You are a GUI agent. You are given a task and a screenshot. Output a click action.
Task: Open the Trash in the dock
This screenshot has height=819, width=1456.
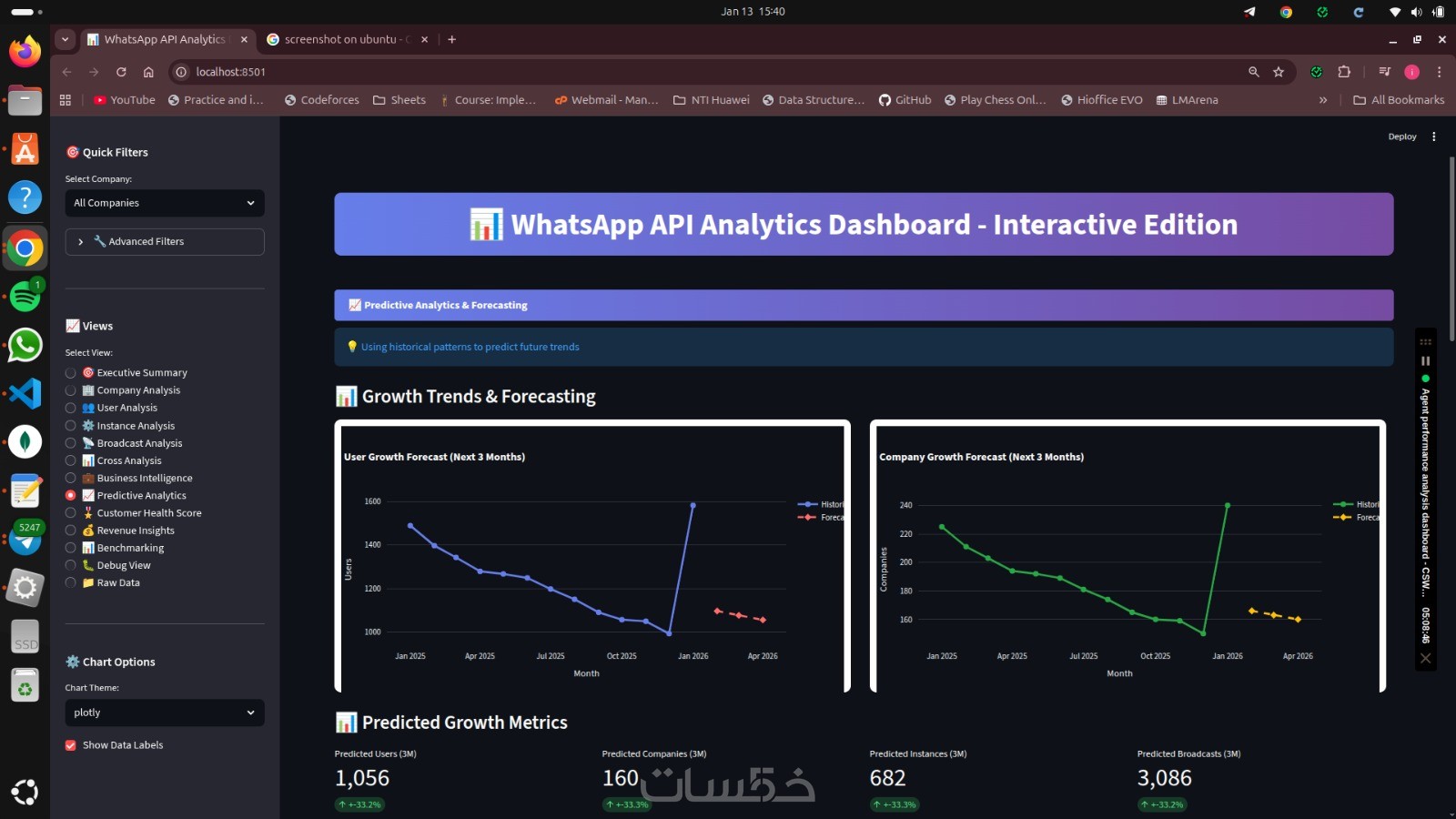tap(25, 685)
